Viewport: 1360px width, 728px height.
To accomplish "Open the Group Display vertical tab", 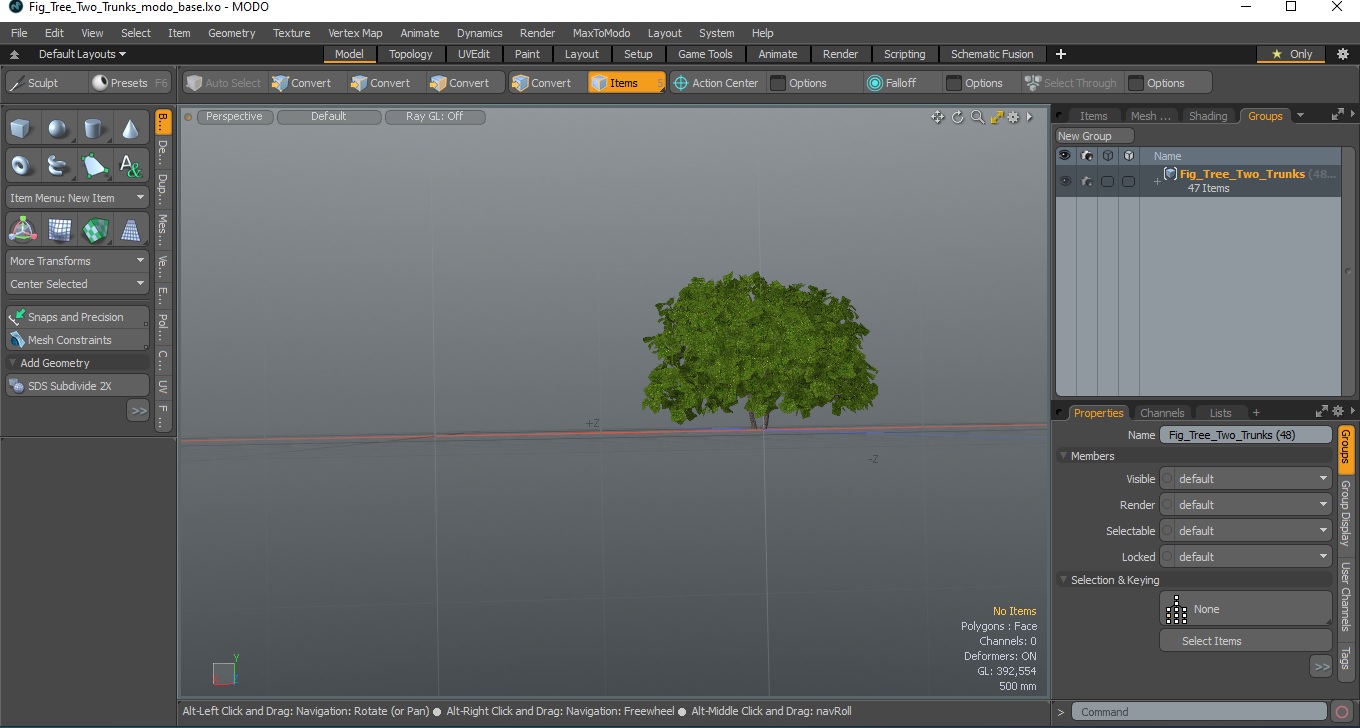I will click(1345, 513).
